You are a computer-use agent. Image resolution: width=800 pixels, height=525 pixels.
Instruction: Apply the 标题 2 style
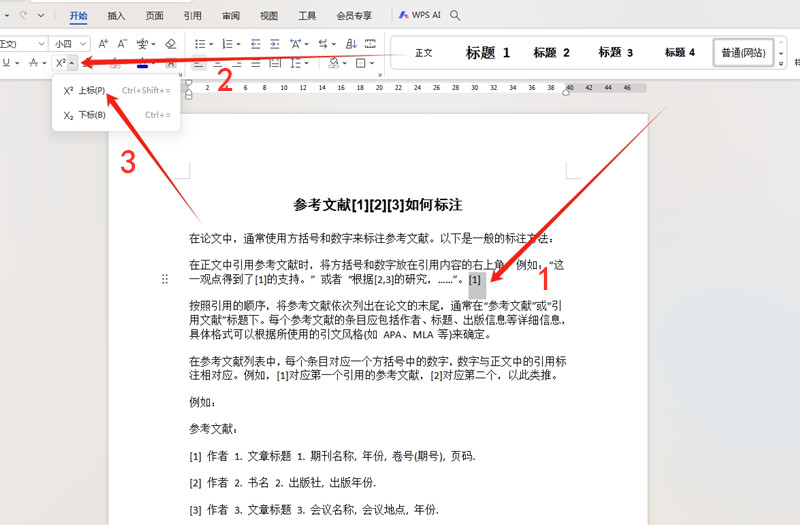click(551, 53)
